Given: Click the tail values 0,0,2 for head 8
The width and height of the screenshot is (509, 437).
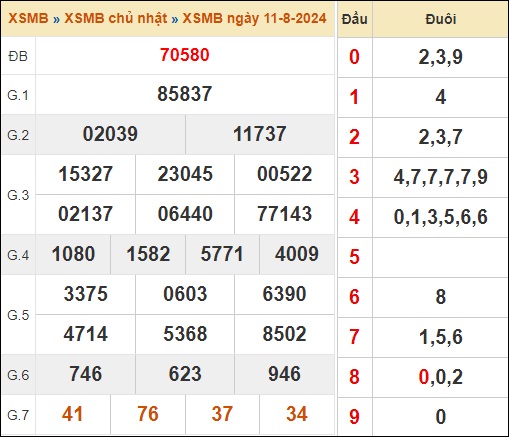Looking at the screenshot, I should (x=441, y=377).
